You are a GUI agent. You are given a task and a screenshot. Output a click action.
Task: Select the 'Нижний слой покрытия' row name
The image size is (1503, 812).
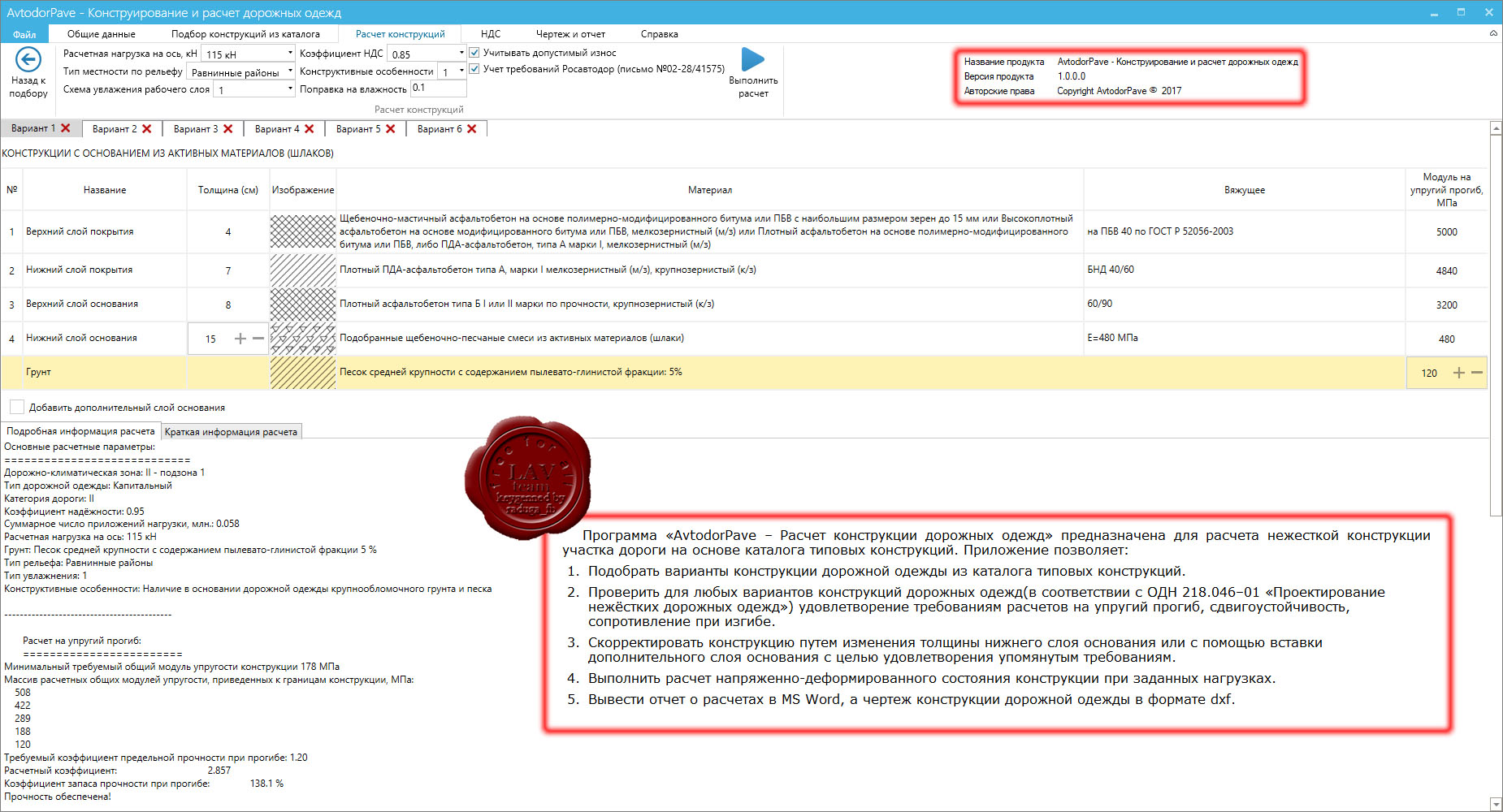click(x=79, y=270)
